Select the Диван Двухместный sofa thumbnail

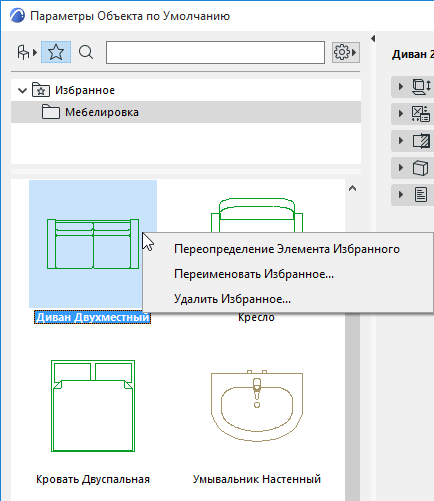click(93, 244)
